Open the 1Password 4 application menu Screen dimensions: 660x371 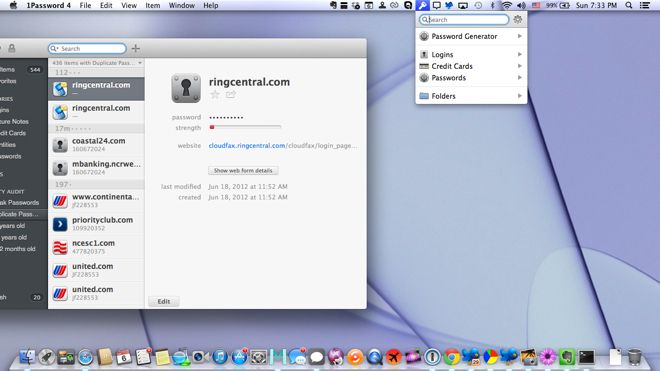[48, 5]
